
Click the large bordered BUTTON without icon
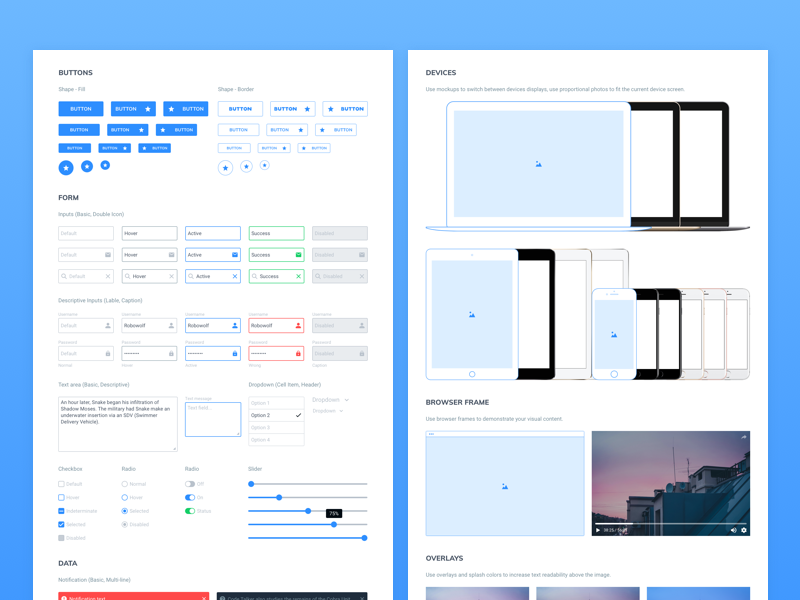coord(240,109)
